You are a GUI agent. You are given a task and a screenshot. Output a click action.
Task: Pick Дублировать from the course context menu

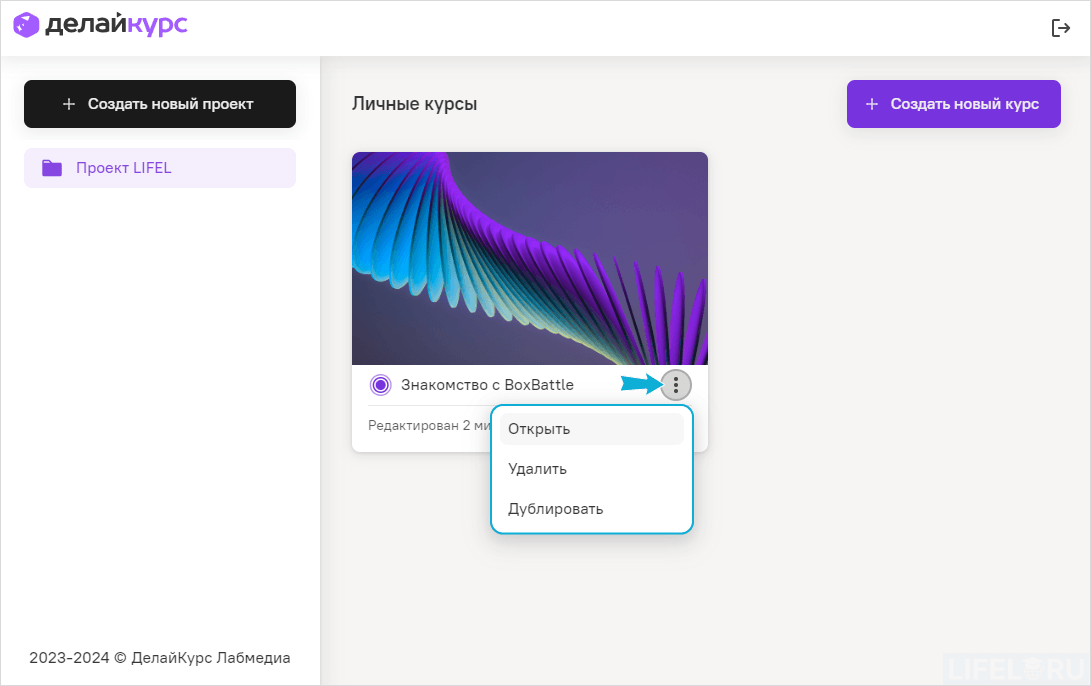point(555,509)
